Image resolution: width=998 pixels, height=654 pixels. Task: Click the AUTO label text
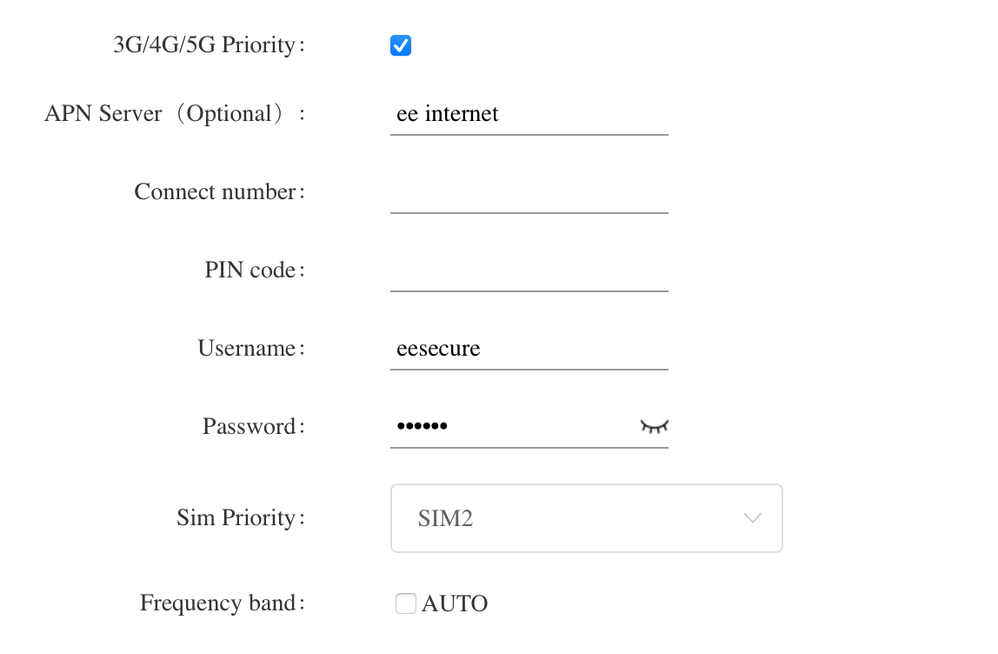click(455, 604)
